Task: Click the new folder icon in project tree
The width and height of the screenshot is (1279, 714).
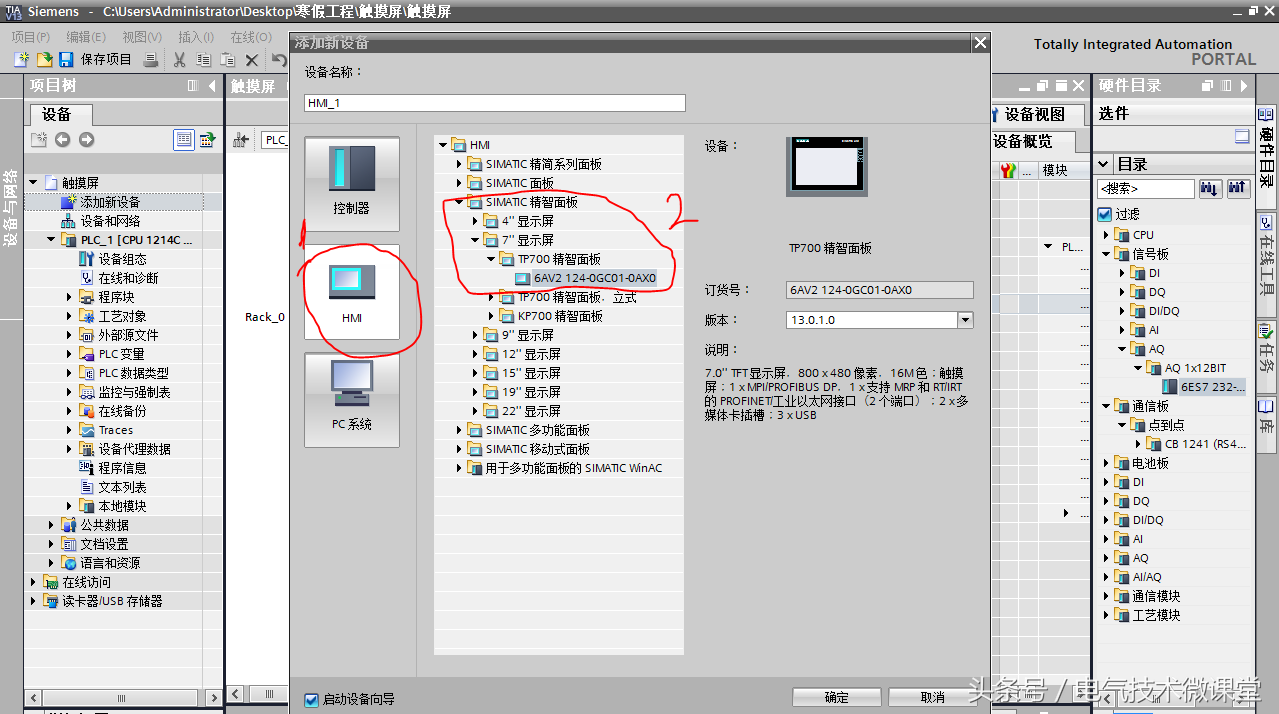Action: [x=39, y=140]
